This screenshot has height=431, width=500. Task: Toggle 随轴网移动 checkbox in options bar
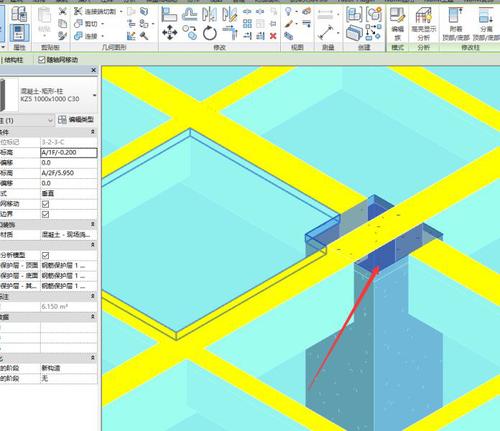tap(42, 60)
